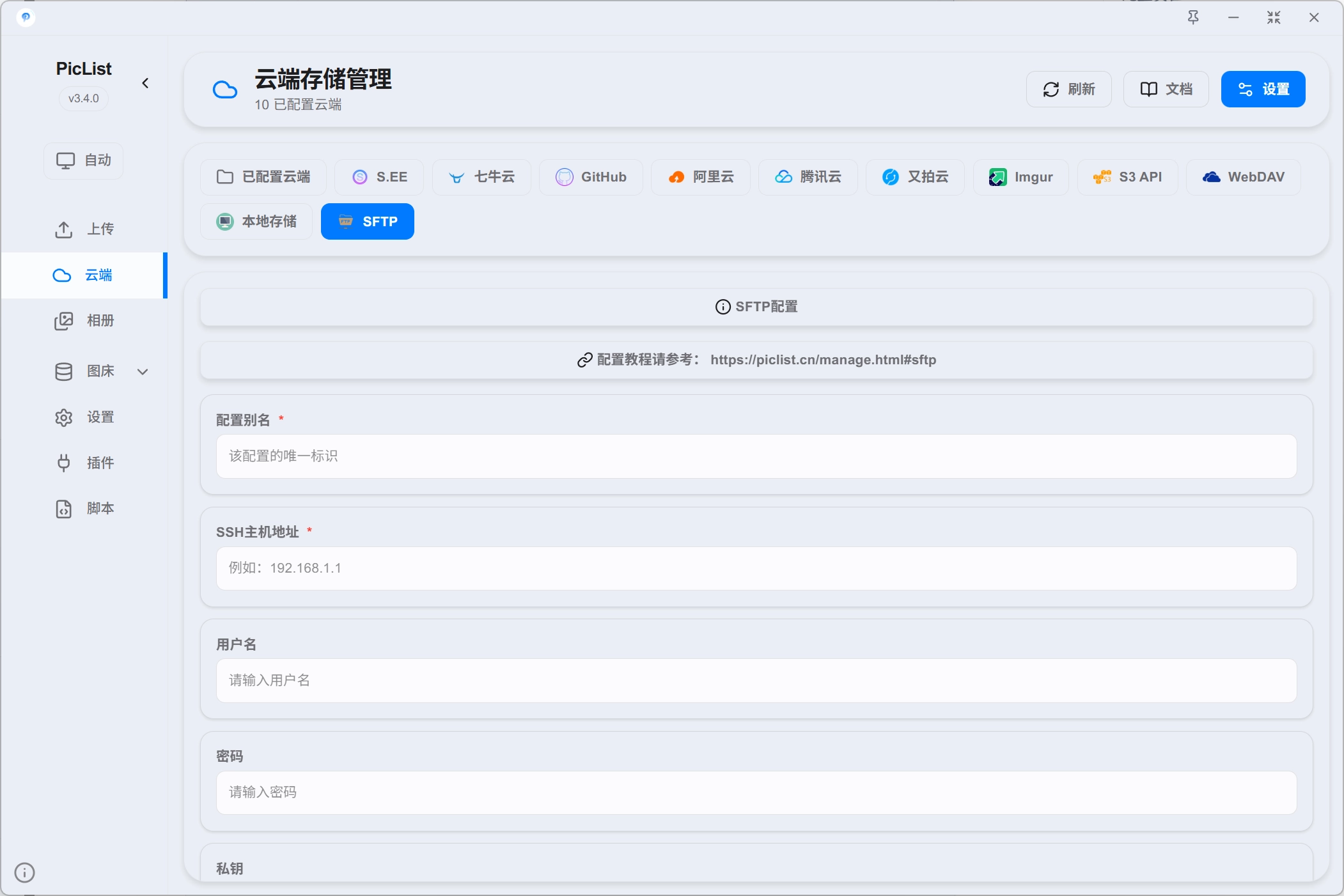Screen dimensions: 1344x896
Task: Expand the 图床 submenu chevron
Action: (143, 371)
